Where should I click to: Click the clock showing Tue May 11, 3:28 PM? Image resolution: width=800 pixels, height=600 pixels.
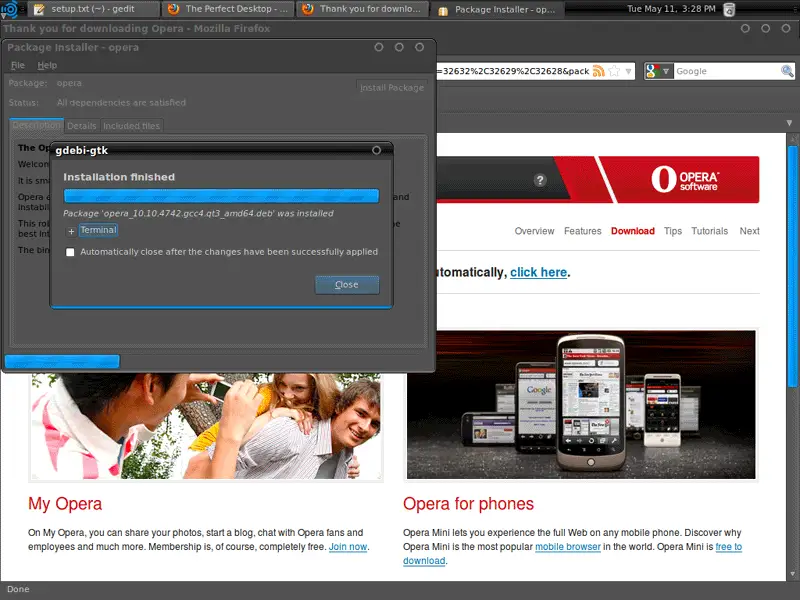point(671,9)
